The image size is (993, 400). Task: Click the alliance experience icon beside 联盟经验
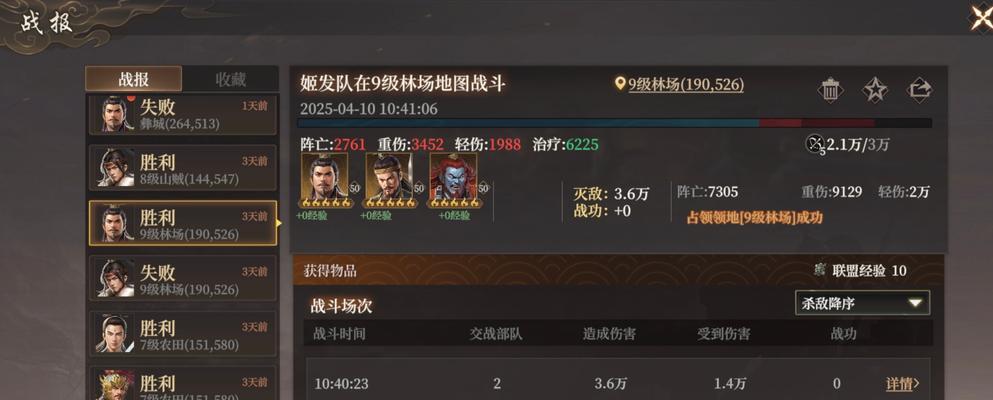click(x=819, y=271)
